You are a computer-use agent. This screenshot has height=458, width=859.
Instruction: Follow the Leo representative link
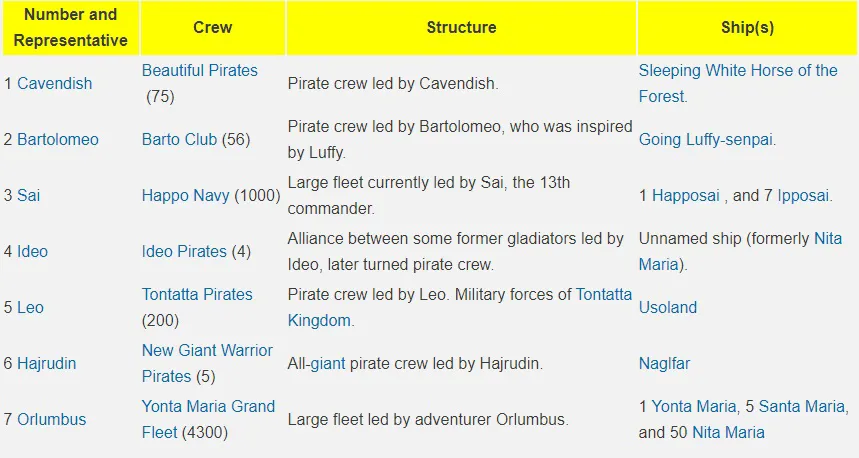tap(30, 308)
